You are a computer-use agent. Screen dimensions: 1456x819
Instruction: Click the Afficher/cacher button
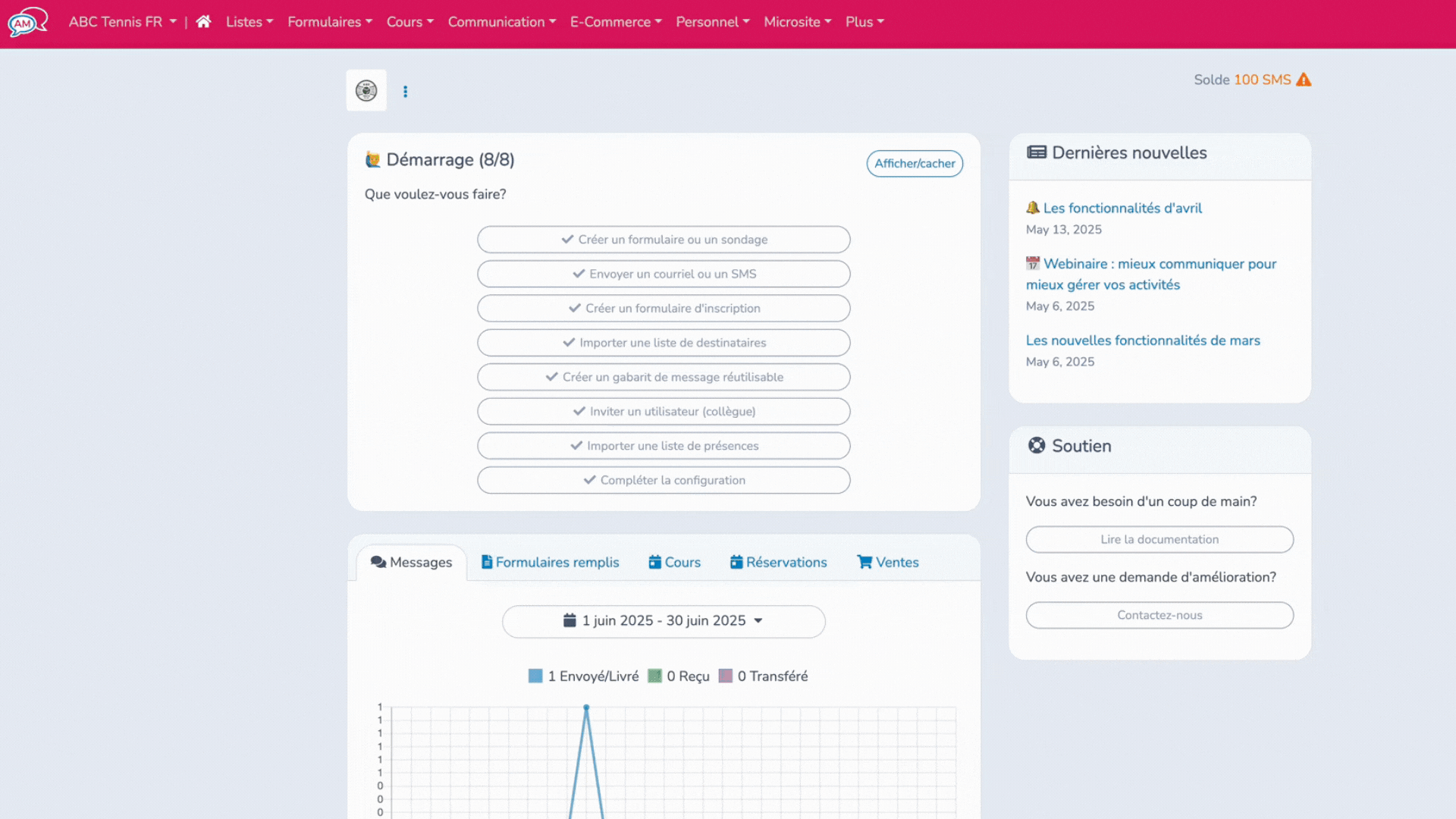915,163
